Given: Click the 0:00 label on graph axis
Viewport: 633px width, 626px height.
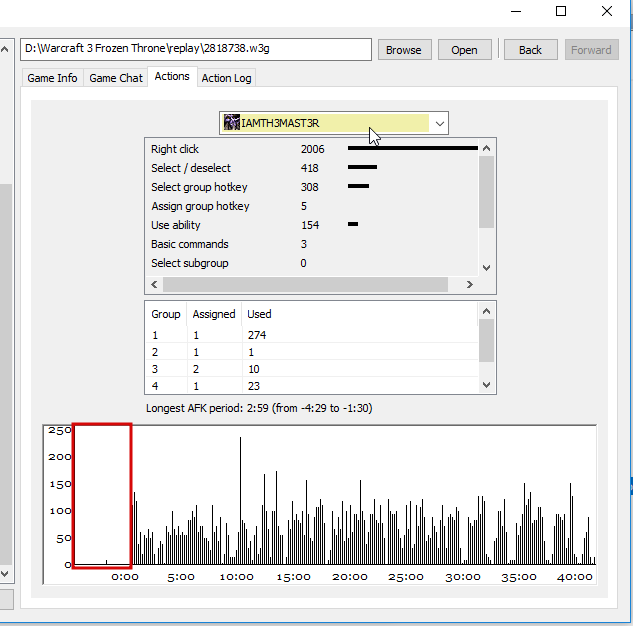Looking at the screenshot, I should [125, 577].
